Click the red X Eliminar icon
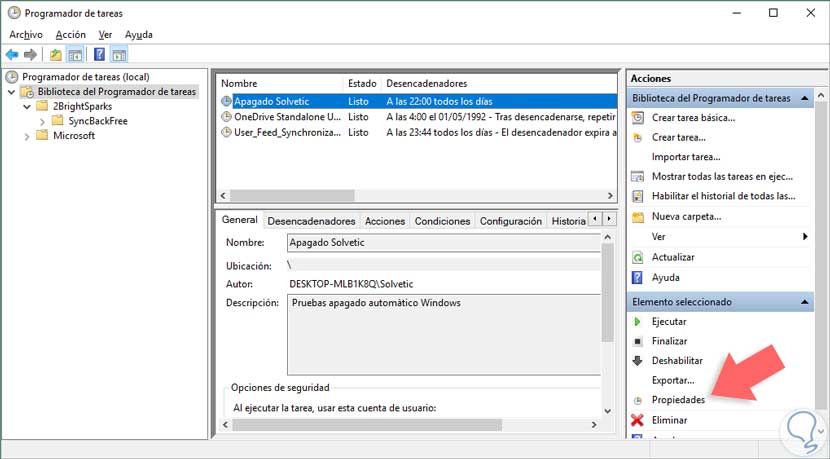 point(637,420)
